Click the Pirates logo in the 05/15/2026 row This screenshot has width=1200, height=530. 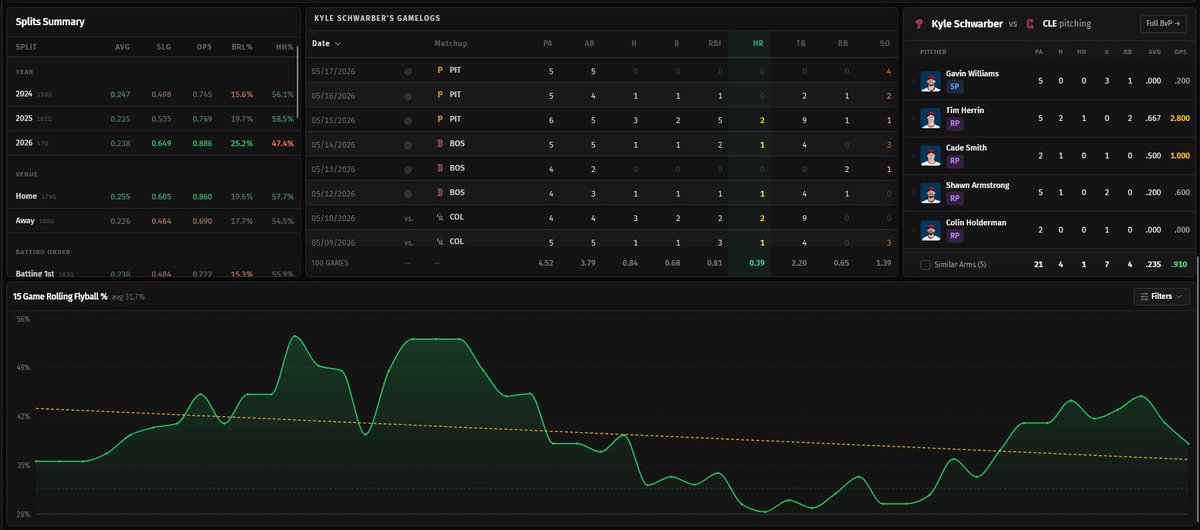[440, 119]
